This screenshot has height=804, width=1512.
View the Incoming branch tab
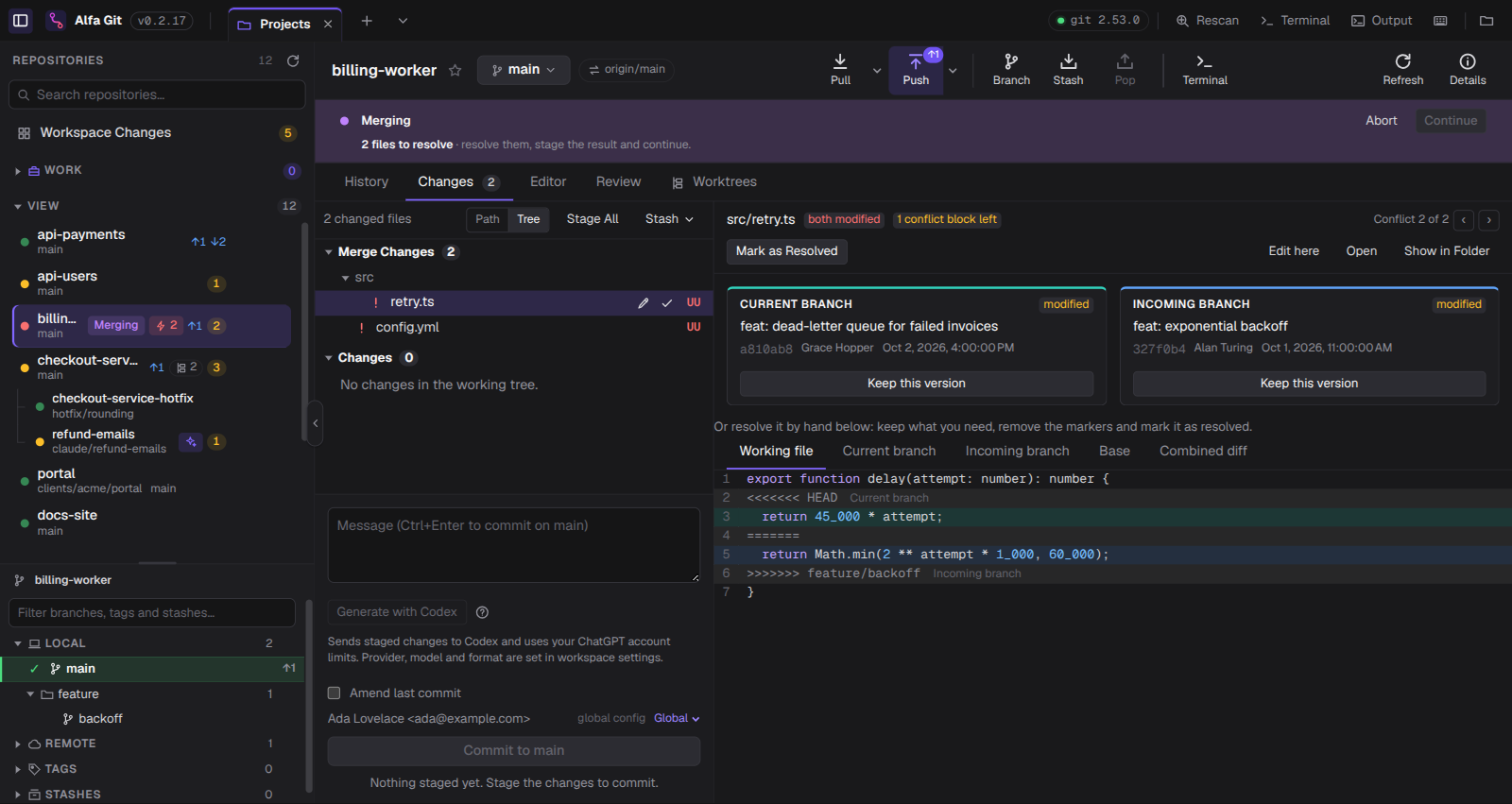pos(1017,451)
